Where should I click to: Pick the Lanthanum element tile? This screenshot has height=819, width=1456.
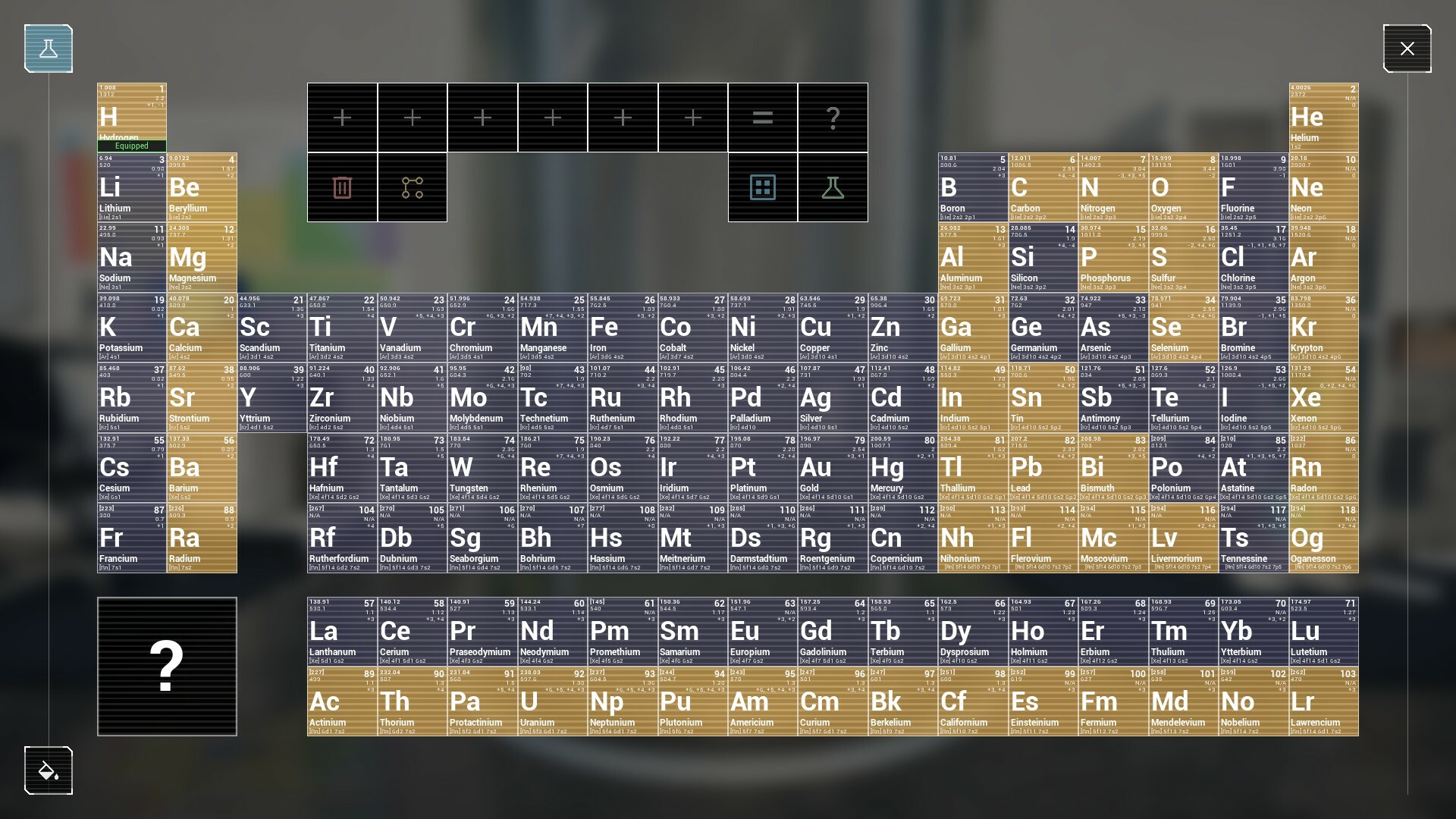coord(342,631)
